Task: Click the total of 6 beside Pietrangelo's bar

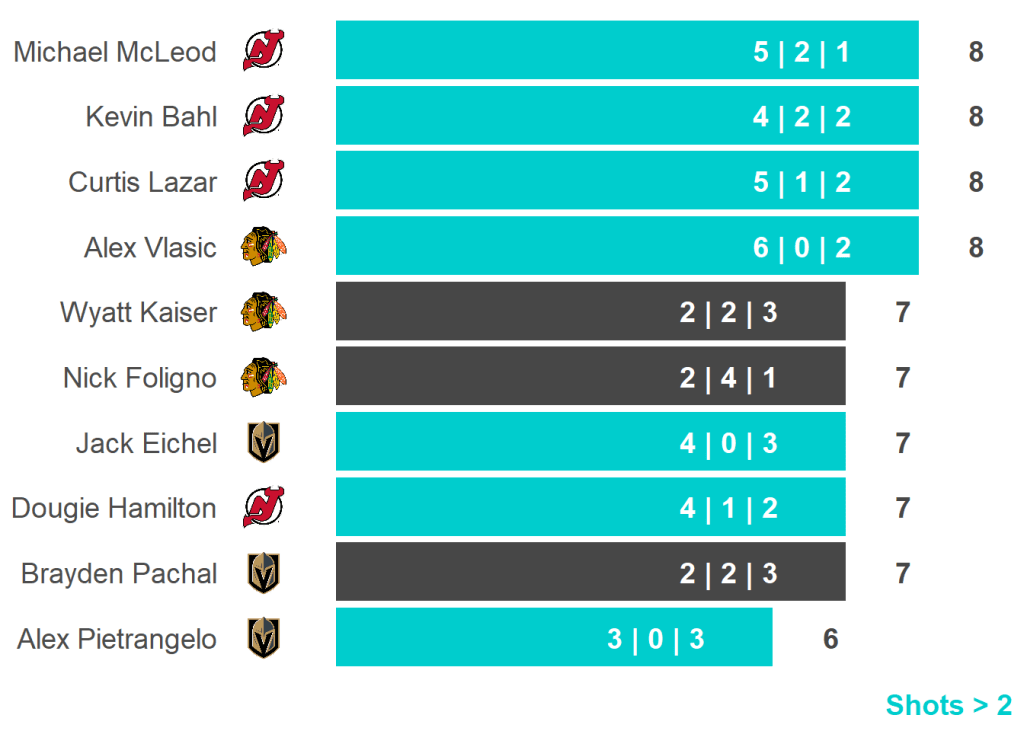Action: [x=830, y=638]
